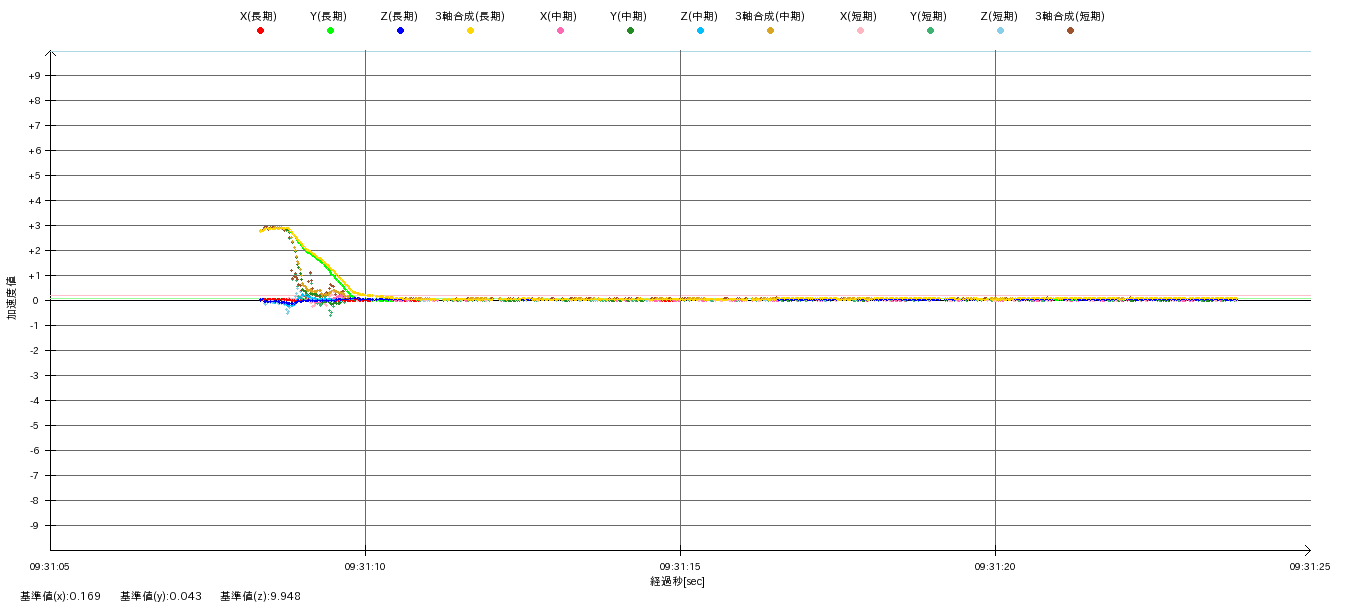The width and height of the screenshot is (1350, 610).
Task: Hide the Y(中期) series via legend label
Action: (628, 17)
